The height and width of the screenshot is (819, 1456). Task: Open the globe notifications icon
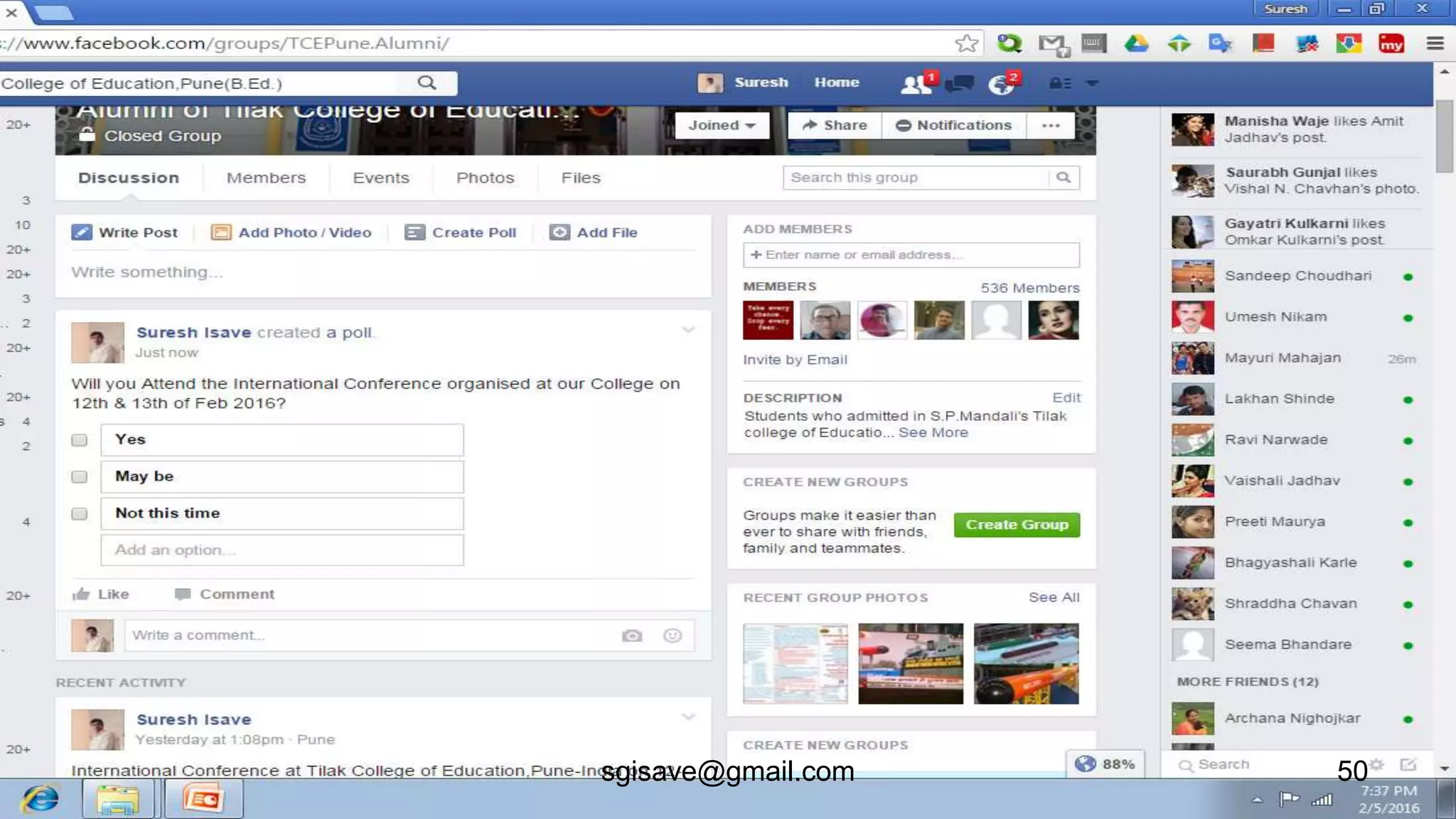click(1001, 84)
